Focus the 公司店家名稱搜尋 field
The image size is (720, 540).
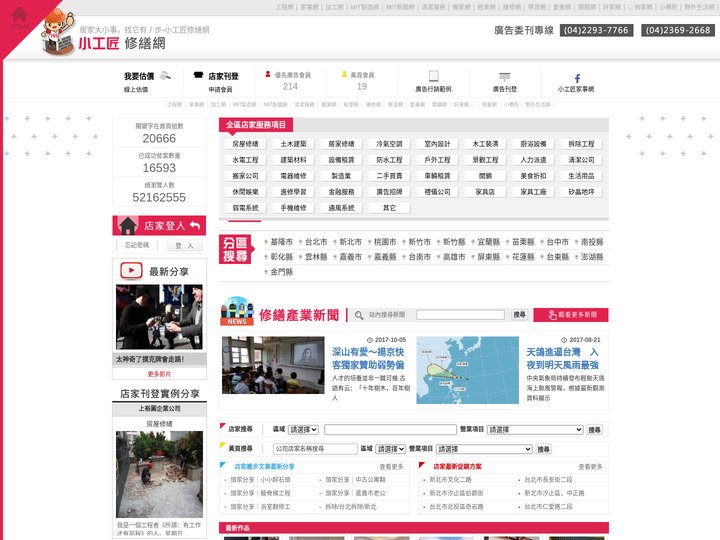coord(315,449)
